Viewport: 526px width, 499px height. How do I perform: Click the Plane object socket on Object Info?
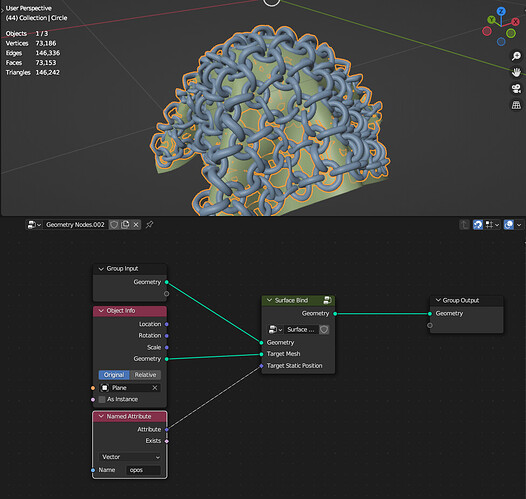point(93,388)
